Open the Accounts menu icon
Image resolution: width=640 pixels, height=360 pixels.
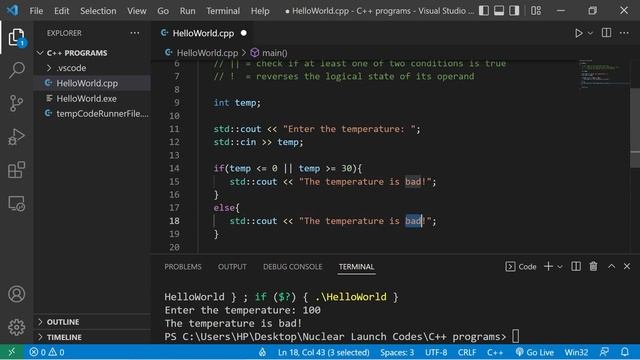click(16, 294)
